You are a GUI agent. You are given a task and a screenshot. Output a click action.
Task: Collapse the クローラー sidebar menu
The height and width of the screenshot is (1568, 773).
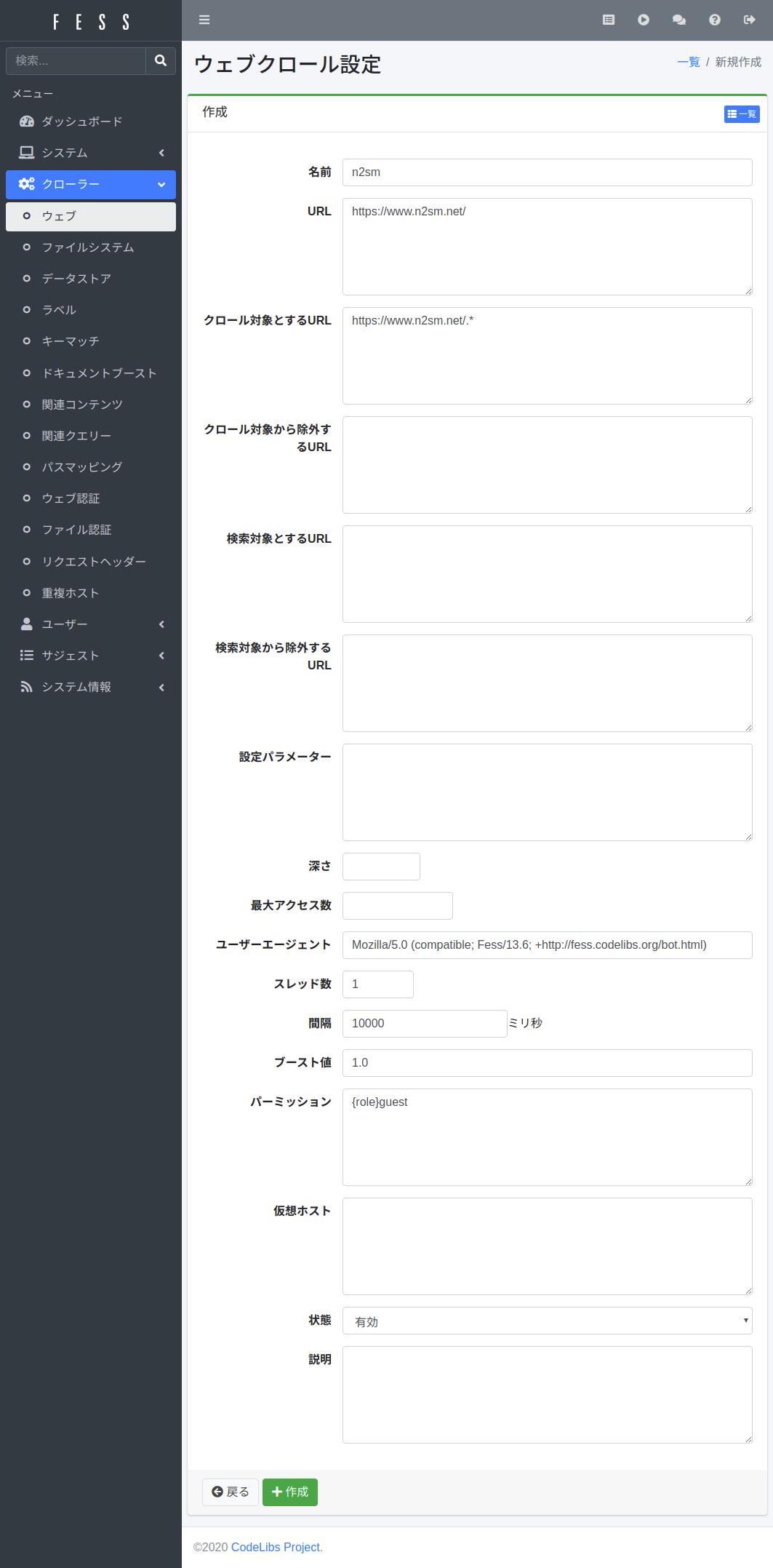click(x=91, y=184)
